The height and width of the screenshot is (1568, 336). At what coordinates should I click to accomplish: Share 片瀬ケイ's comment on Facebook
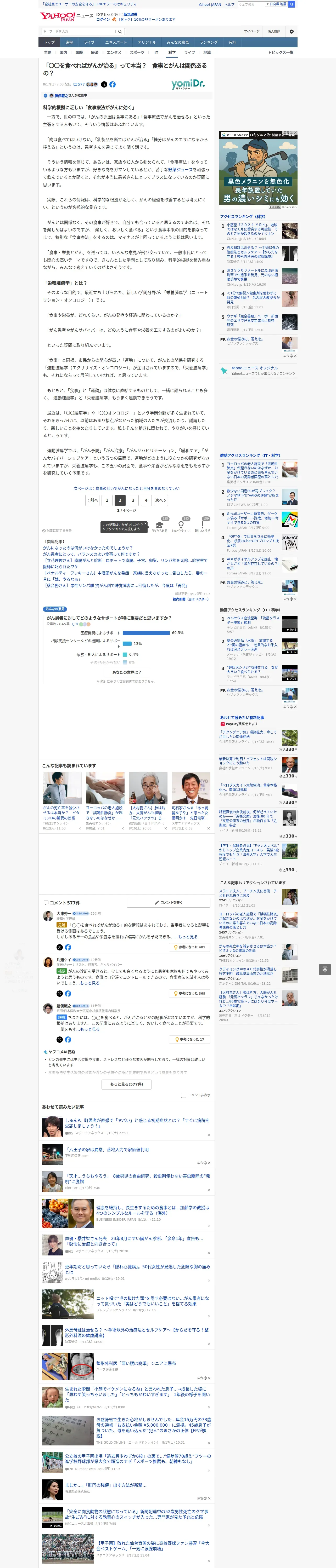point(68,993)
